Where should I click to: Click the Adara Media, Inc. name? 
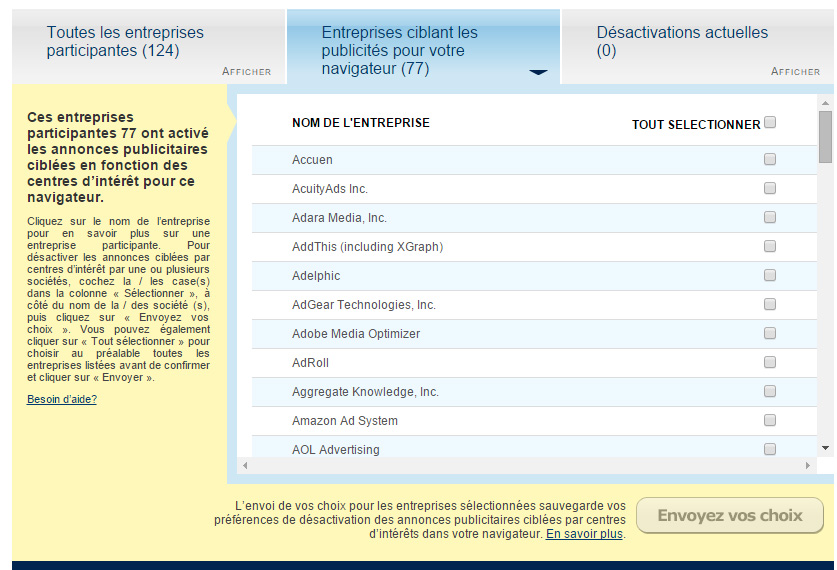339,218
